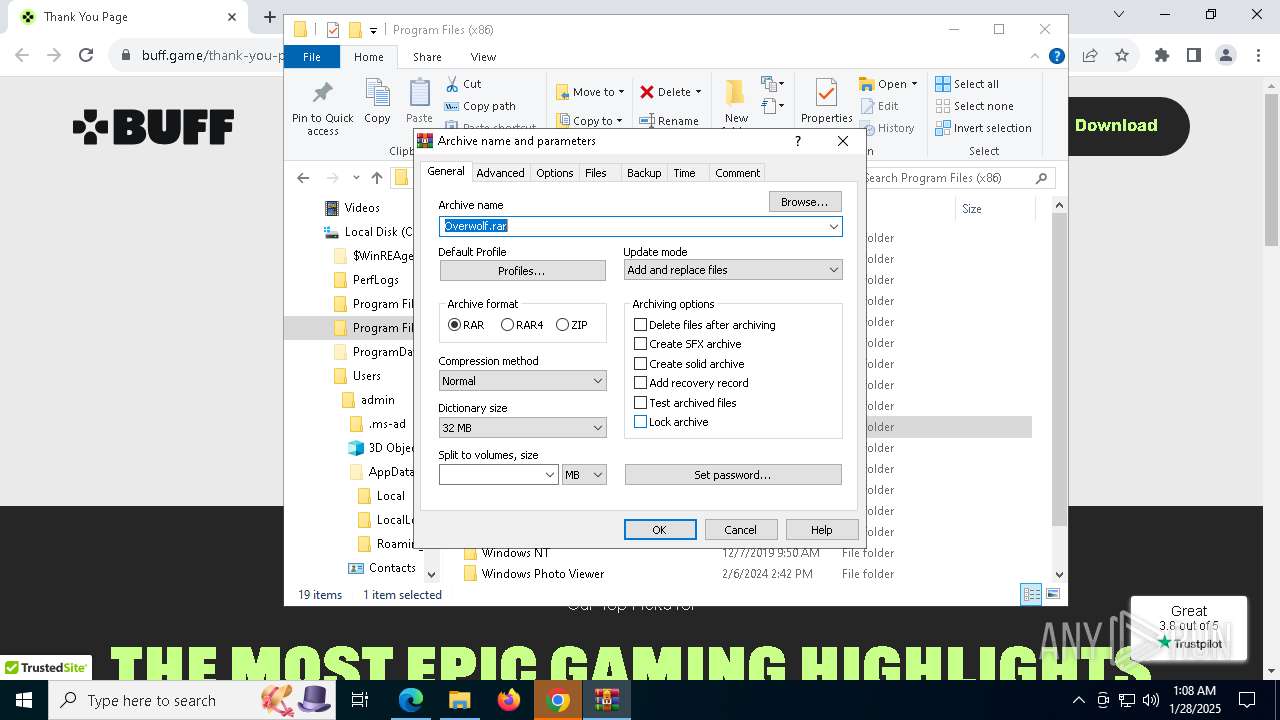The width and height of the screenshot is (1280, 720).
Task: Open Explorer recent locations dropdown
Action: (x=355, y=178)
